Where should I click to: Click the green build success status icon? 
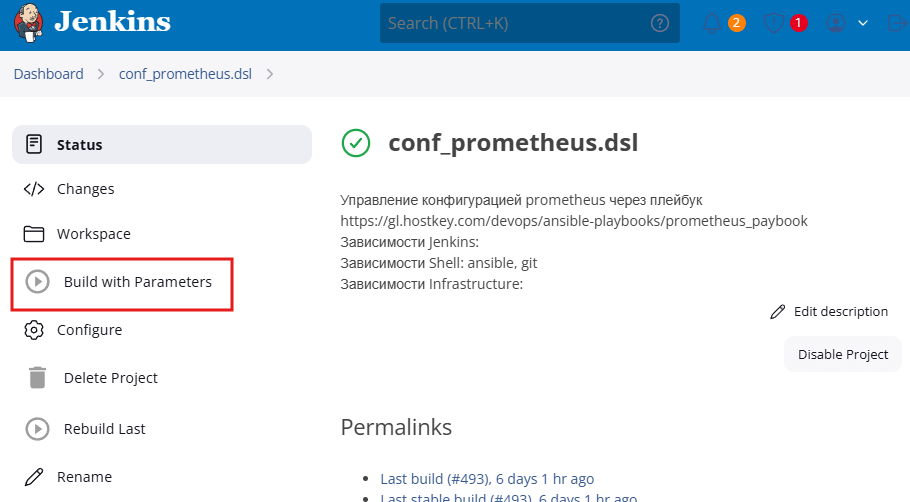(355, 143)
